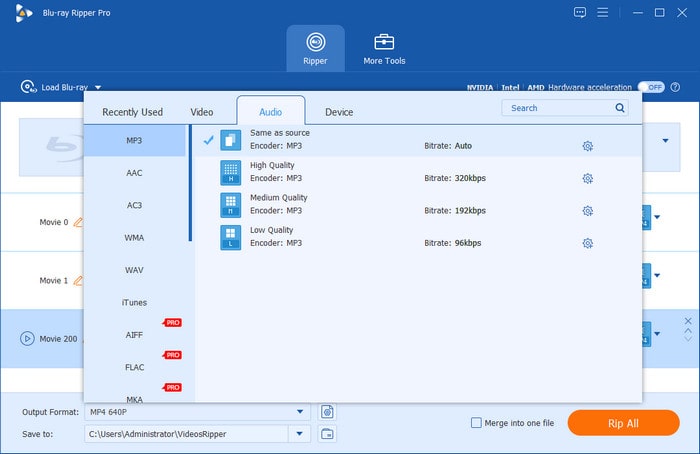Open settings gear for High Quality preset
The height and width of the screenshot is (454, 700).
tap(588, 179)
